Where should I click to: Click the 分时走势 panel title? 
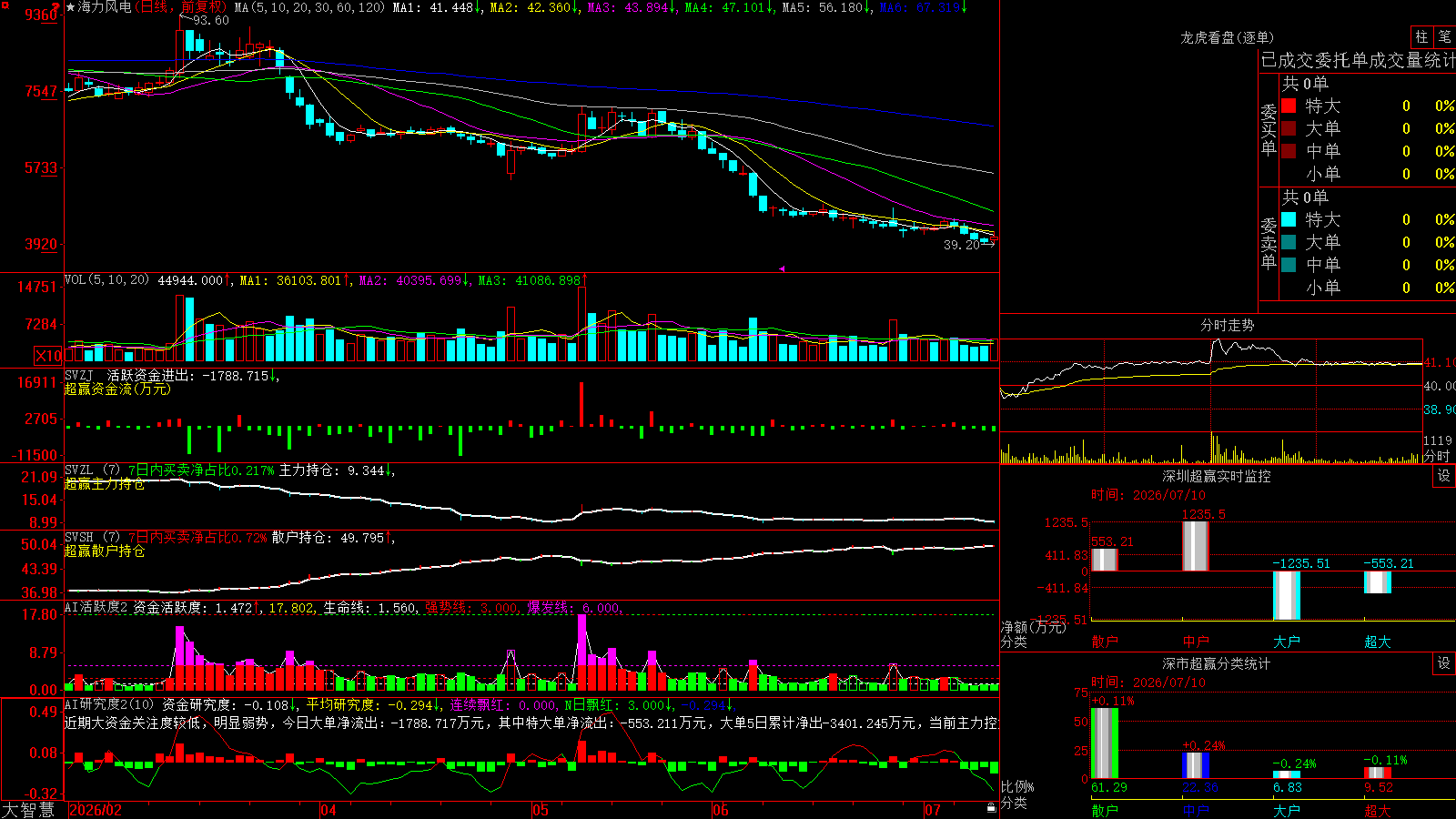(1228, 325)
